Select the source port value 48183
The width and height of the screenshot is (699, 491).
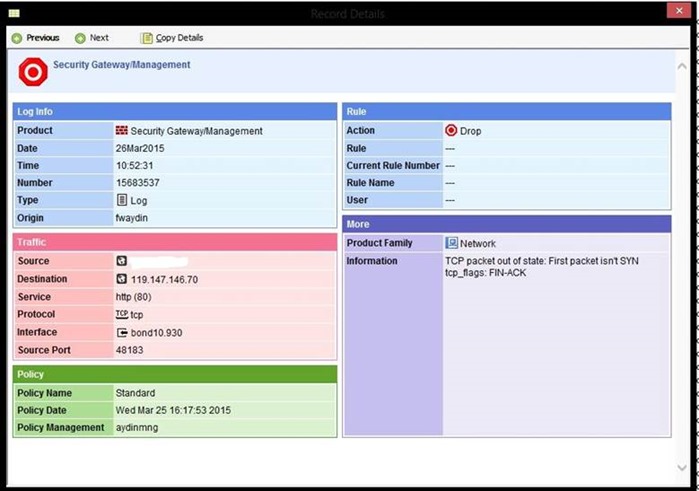point(130,350)
